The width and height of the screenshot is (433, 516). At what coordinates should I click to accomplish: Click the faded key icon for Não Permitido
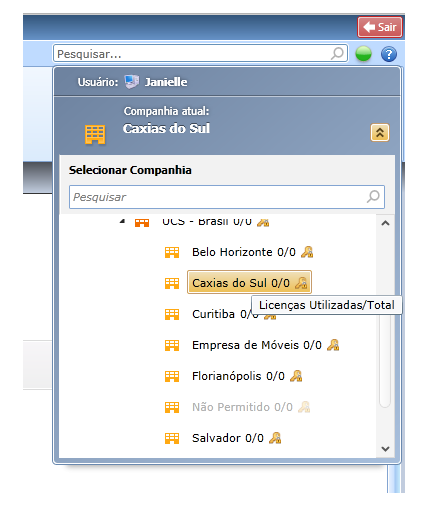click(x=304, y=407)
